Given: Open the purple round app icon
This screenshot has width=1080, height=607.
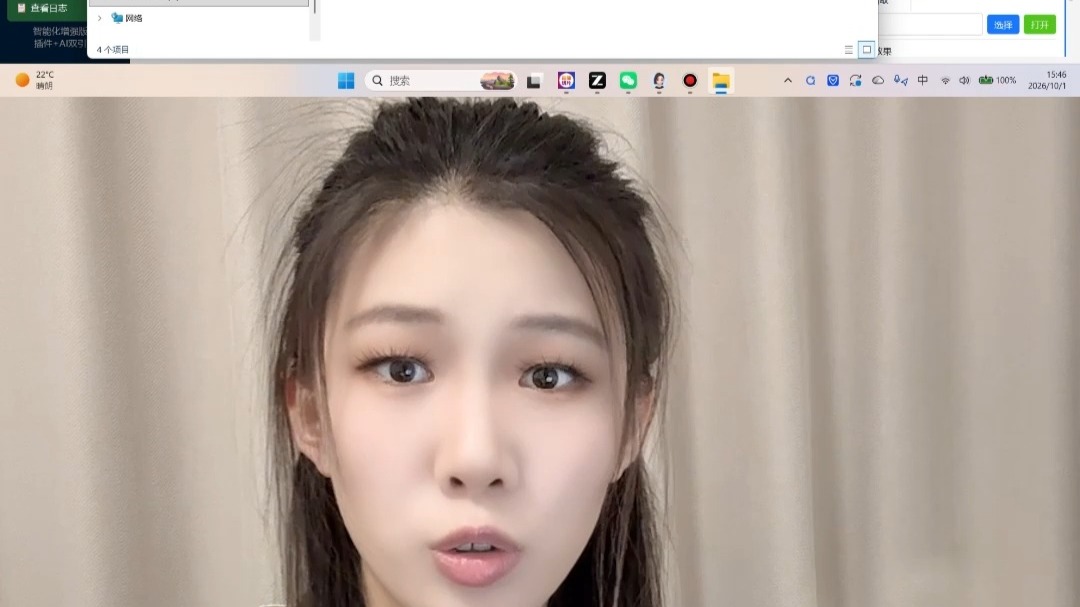Looking at the screenshot, I should [x=566, y=81].
